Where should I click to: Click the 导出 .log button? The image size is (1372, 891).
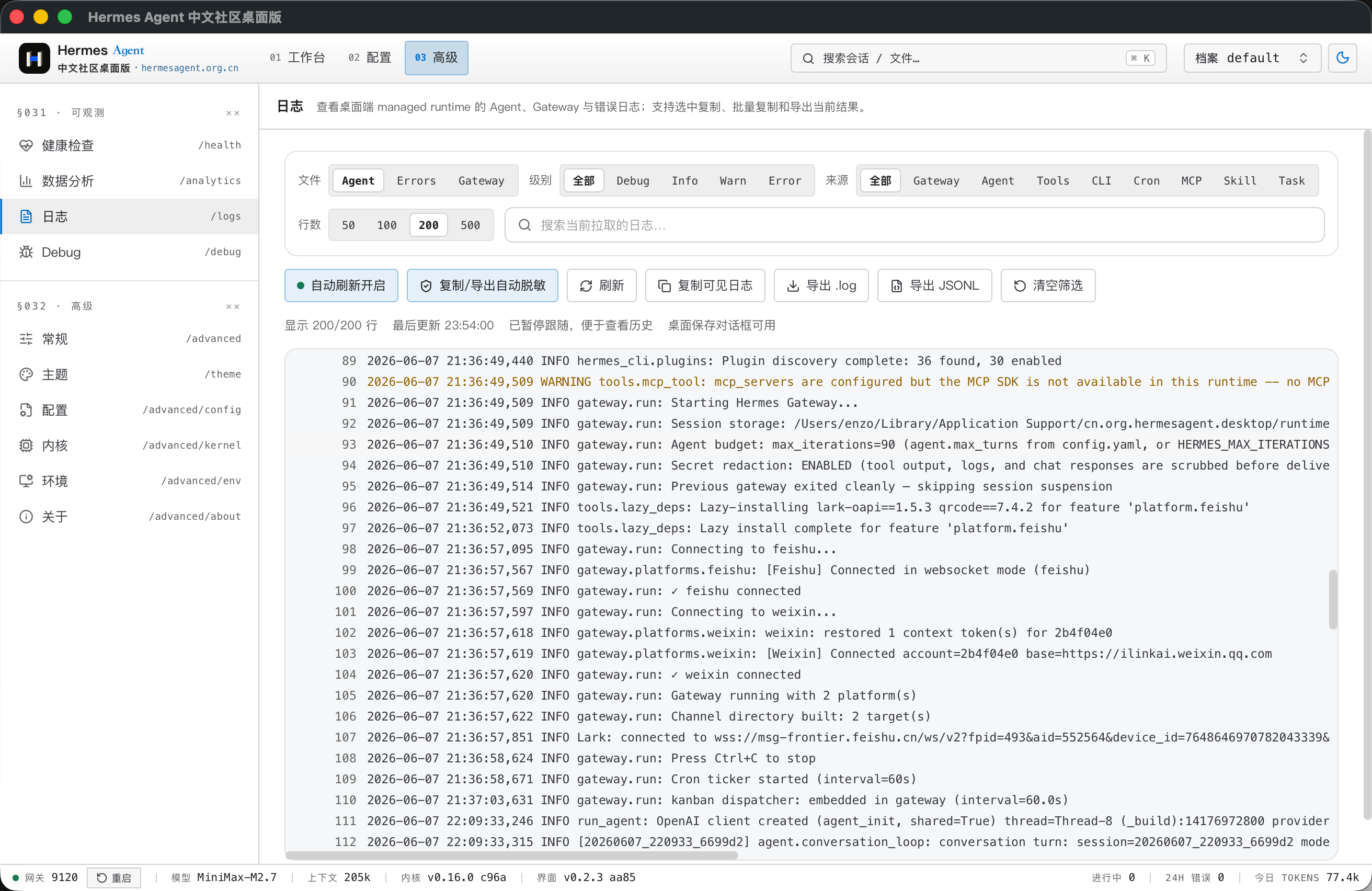[821, 286]
